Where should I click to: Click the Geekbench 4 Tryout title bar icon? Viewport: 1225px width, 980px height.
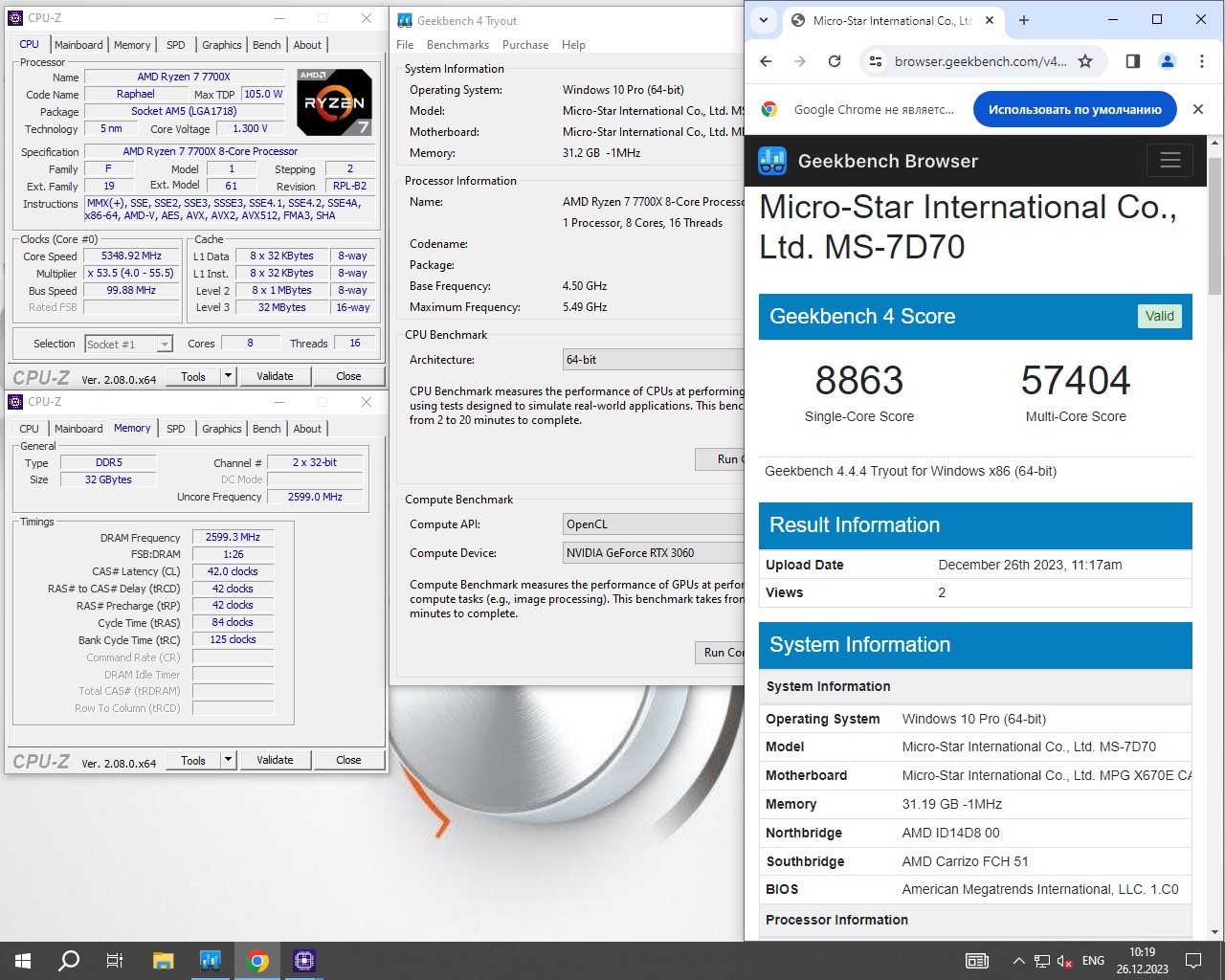(x=405, y=20)
